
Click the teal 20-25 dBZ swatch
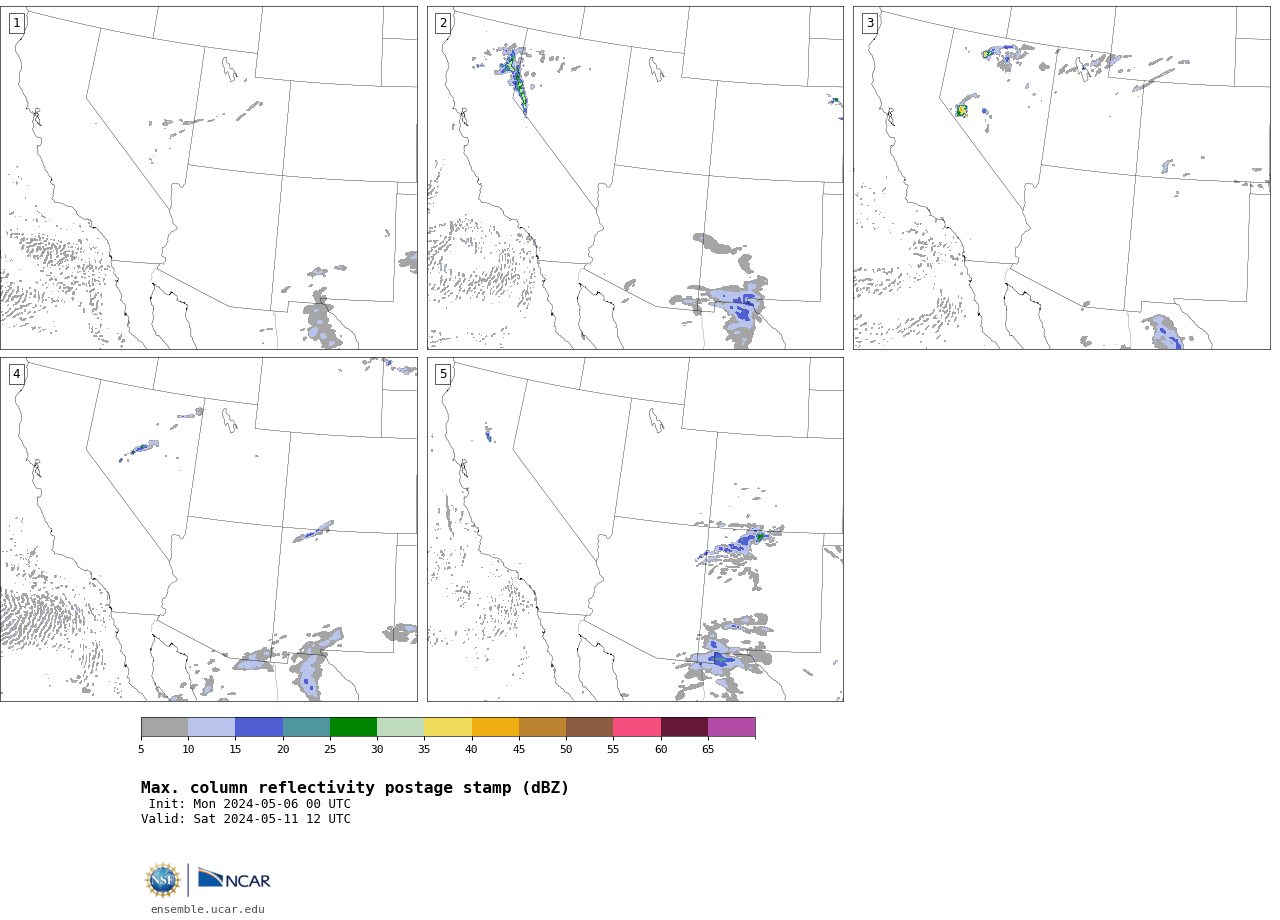tap(306, 727)
